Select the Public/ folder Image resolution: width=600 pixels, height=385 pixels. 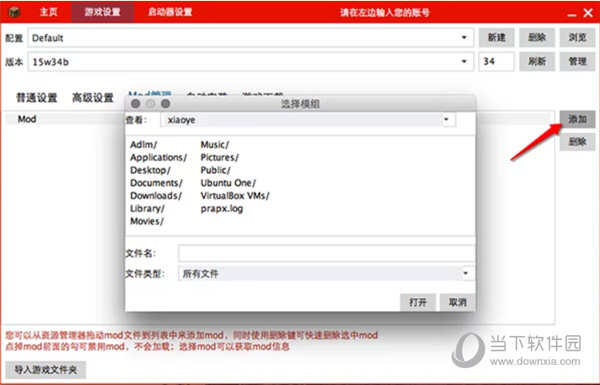coord(215,170)
